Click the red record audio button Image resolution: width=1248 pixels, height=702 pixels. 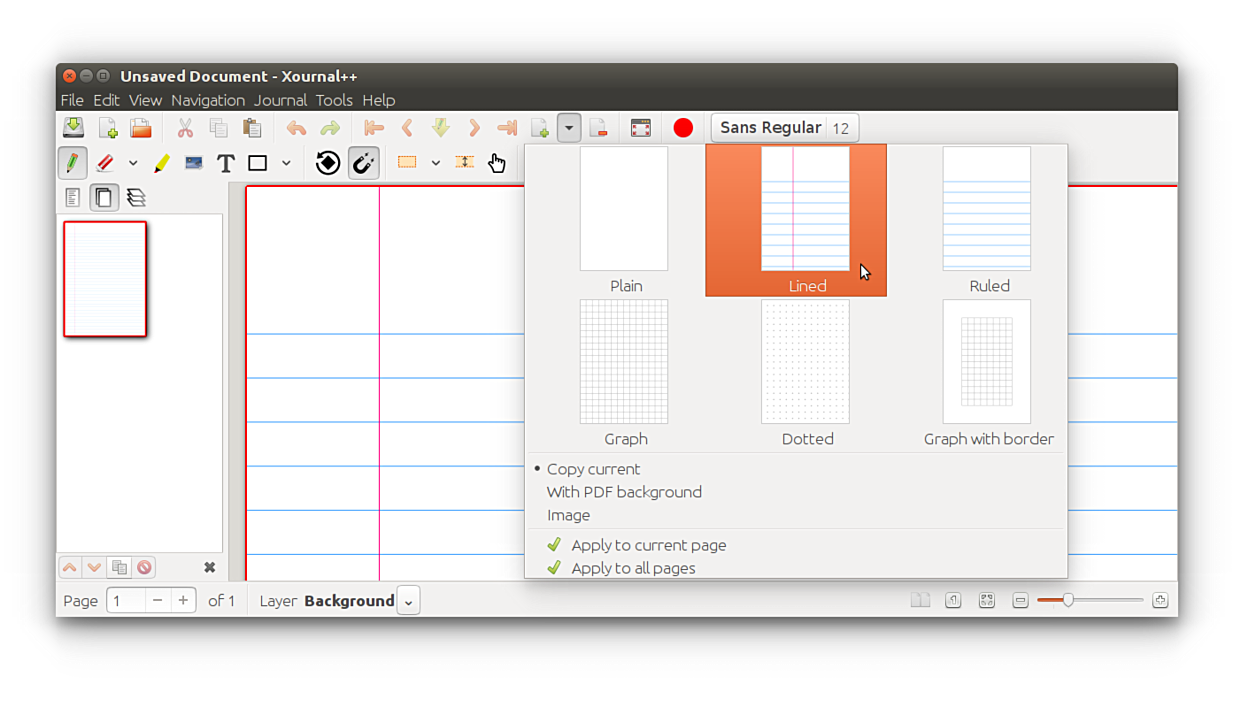[x=683, y=128]
